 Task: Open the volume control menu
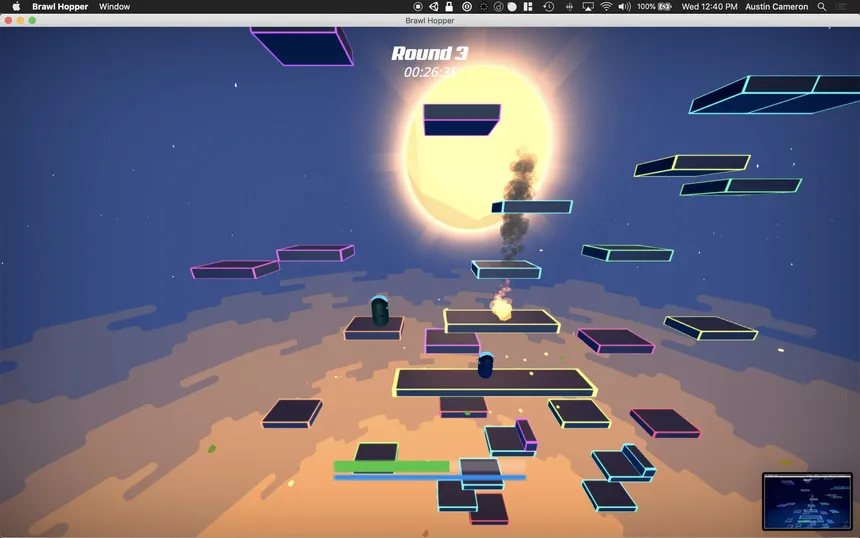click(624, 7)
